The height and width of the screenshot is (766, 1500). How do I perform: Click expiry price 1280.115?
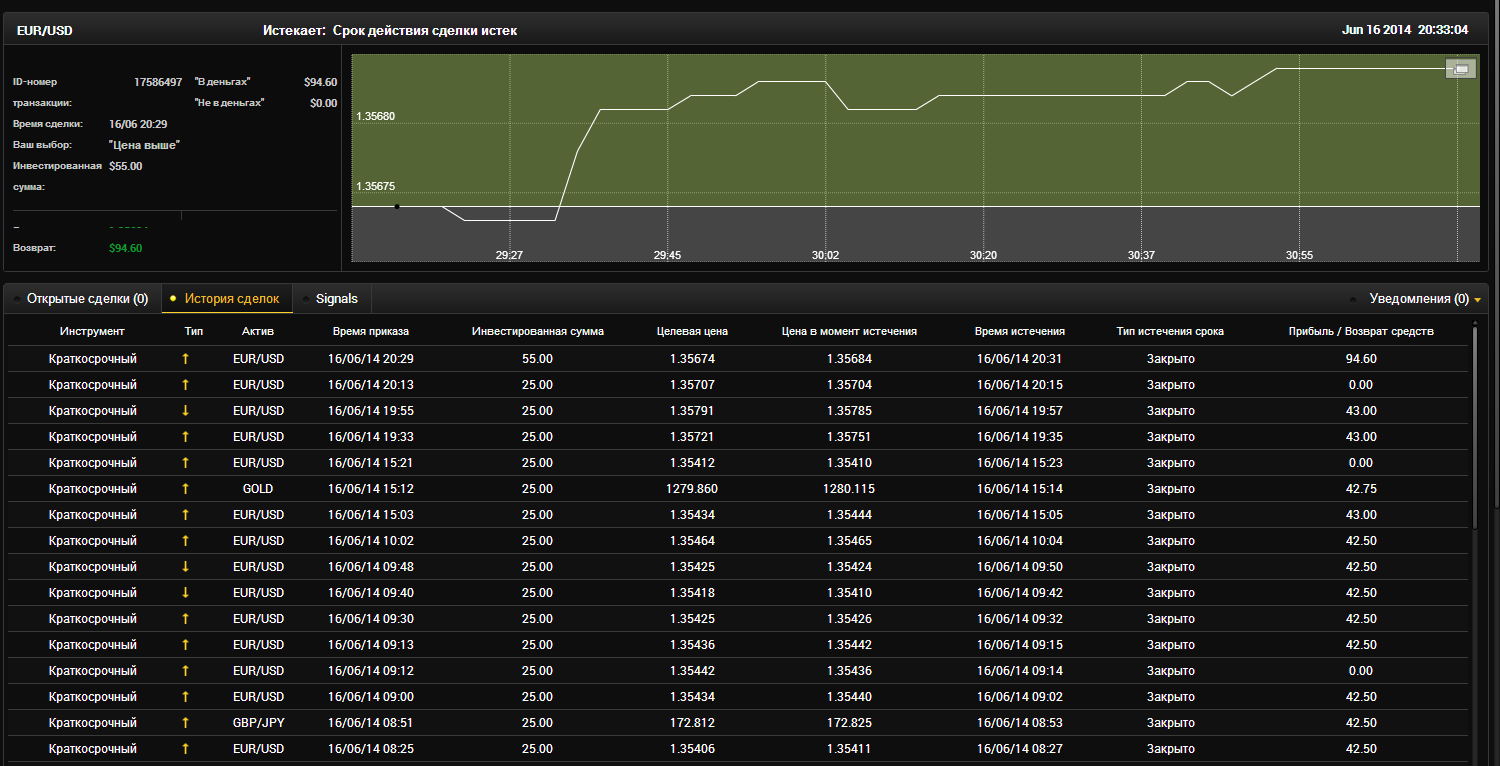[849, 489]
